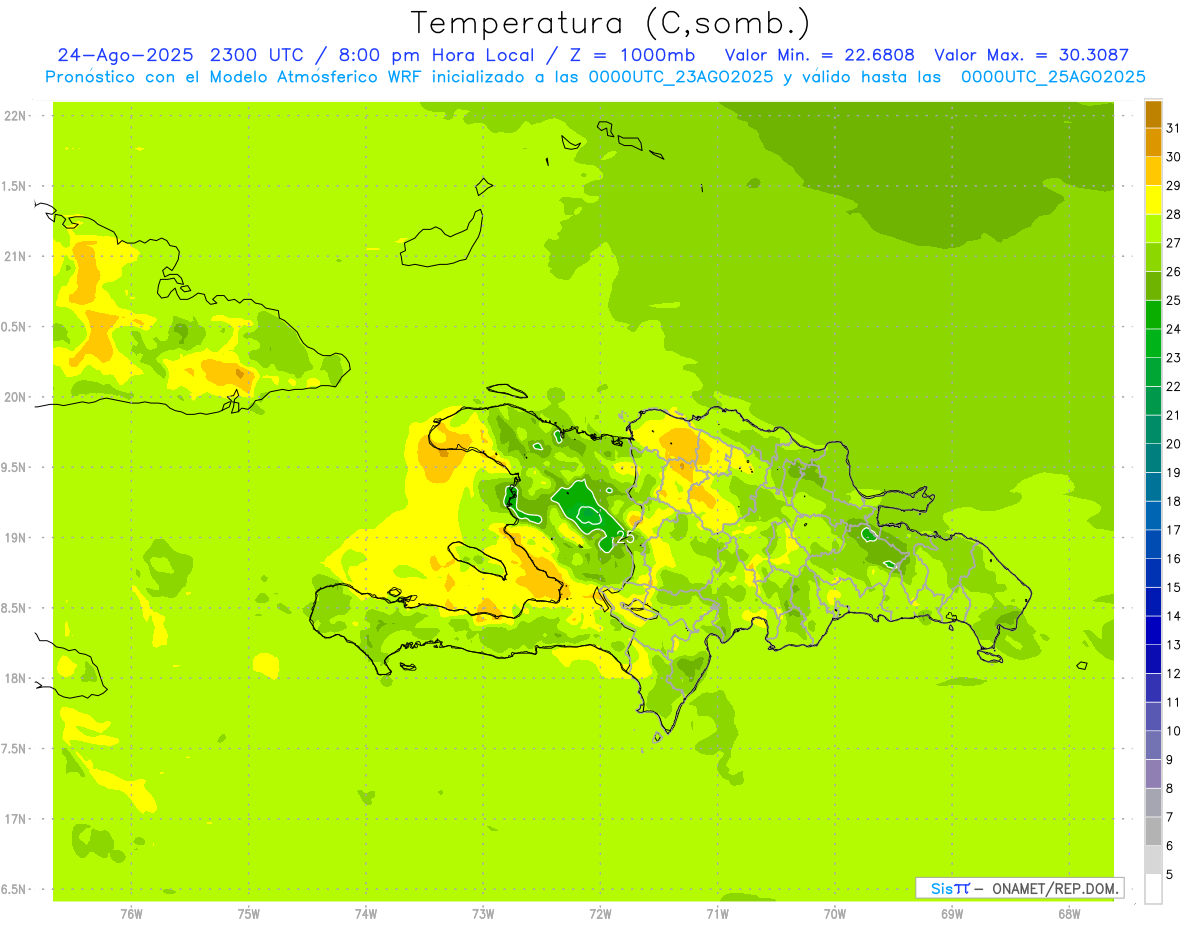Click the '22N' latitude label
1200x927 pixels.
pyautogui.click(x=17, y=116)
